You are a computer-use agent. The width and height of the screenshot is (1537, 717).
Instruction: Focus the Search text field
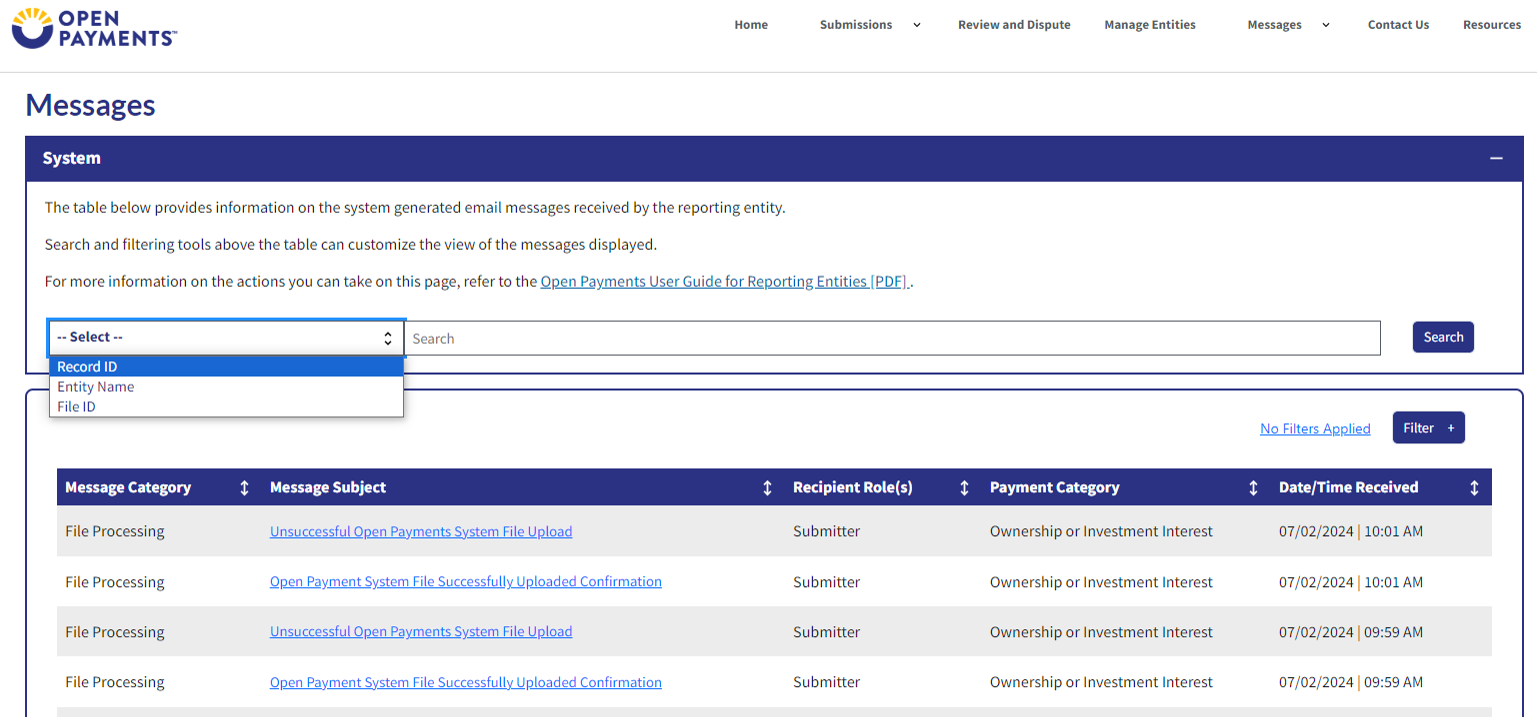pyautogui.click(x=892, y=339)
